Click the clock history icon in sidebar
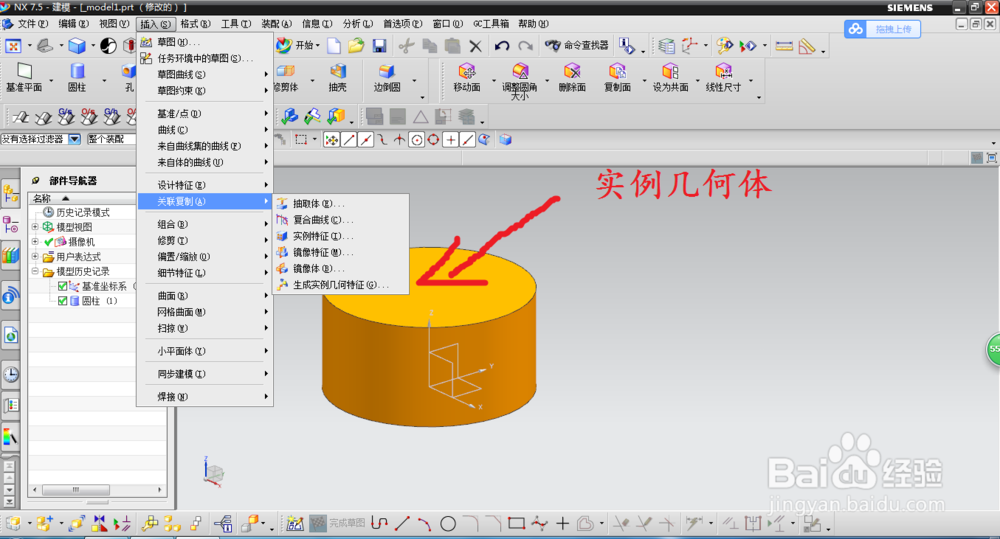This screenshot has height=539, width=1000. point(11,374)
